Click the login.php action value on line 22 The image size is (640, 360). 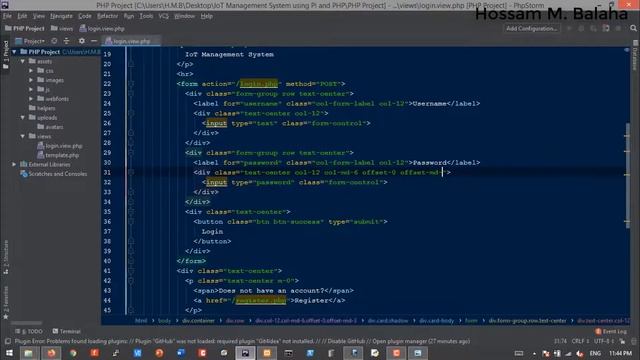[x=259, y=84]
